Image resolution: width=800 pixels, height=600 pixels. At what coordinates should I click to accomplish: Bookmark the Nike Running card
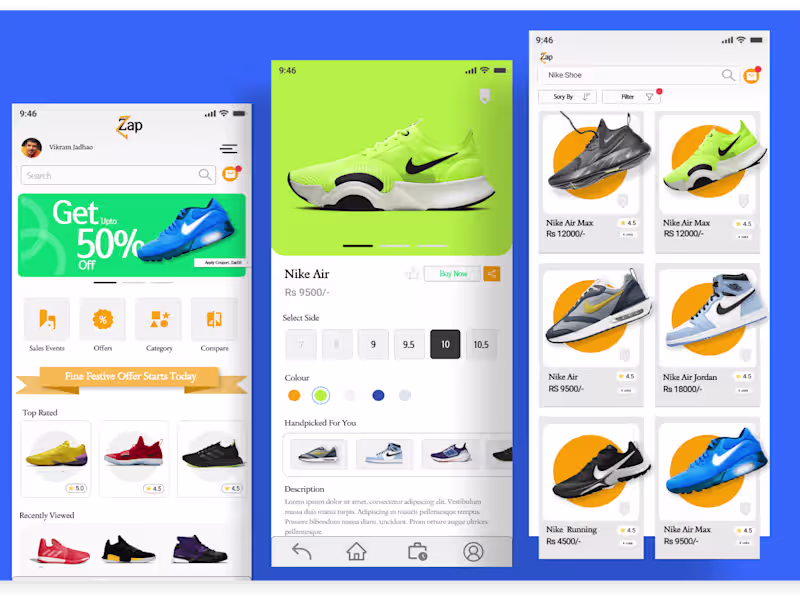(x=624, y=508)
